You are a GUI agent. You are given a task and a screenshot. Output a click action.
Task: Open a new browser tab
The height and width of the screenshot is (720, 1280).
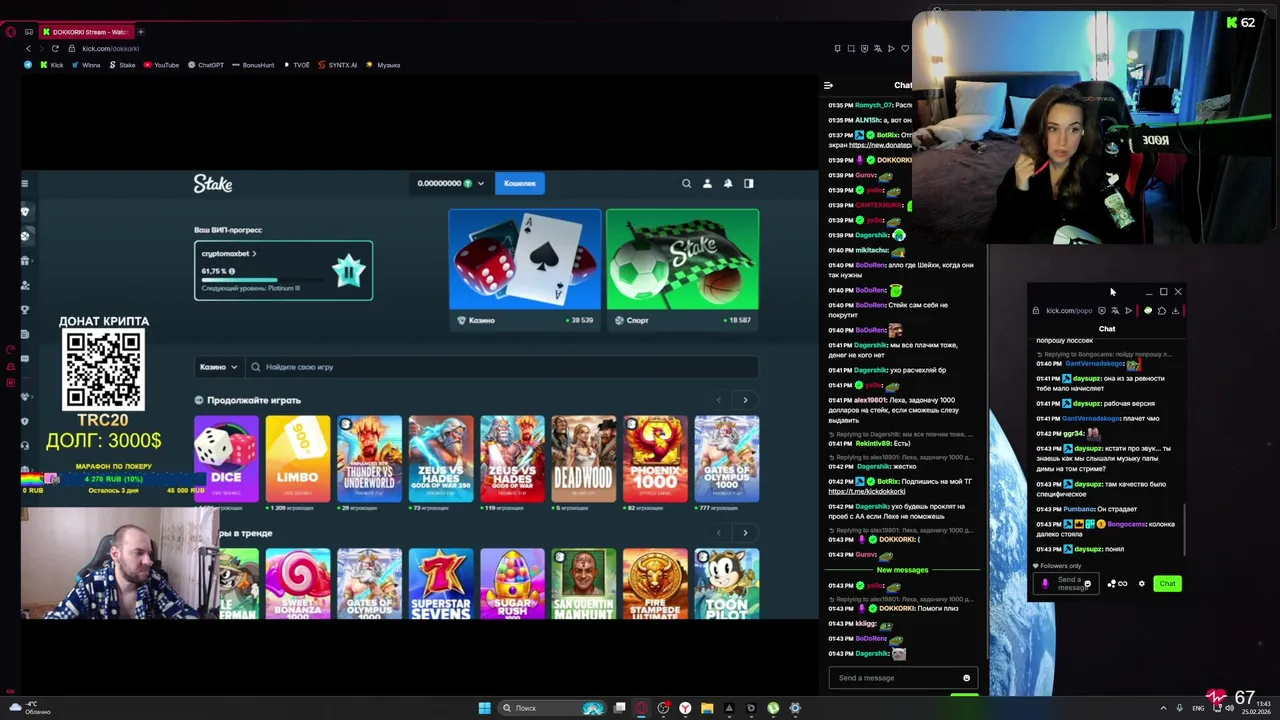pyautogui.click(x=140, y=32)
